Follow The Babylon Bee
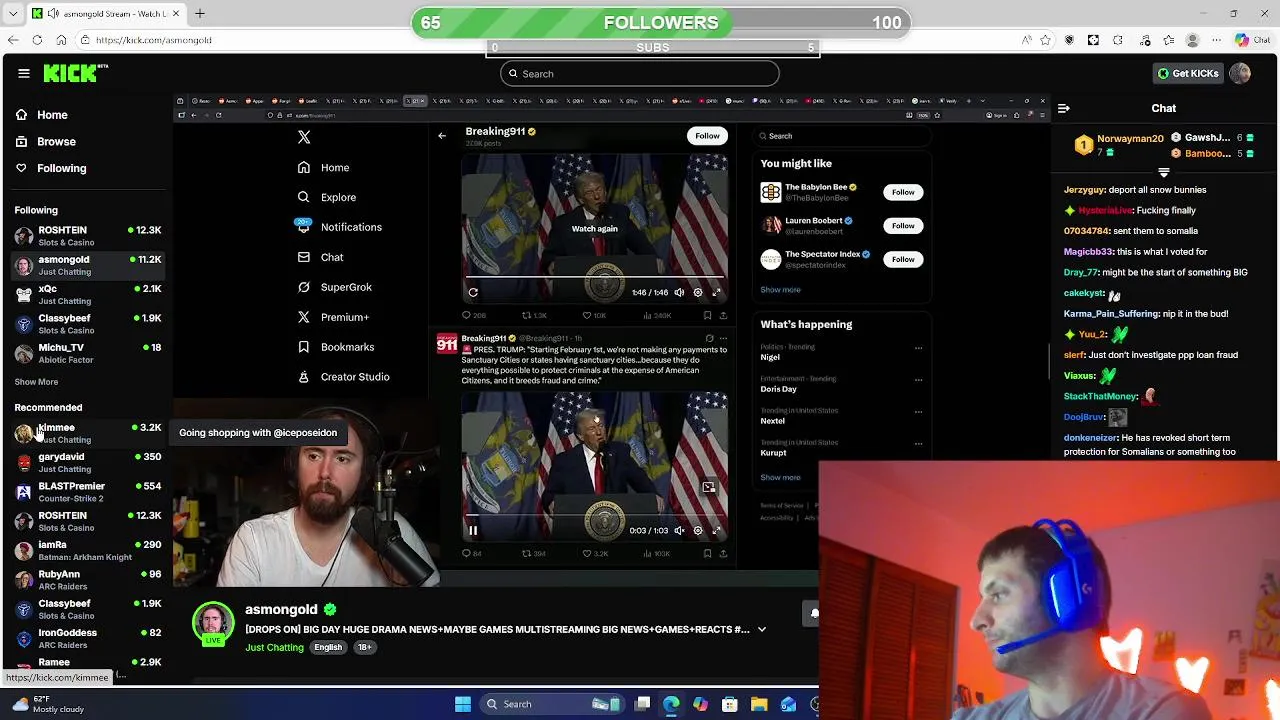The height and width of the screenshot is (720, 1280). click(903, 192)
